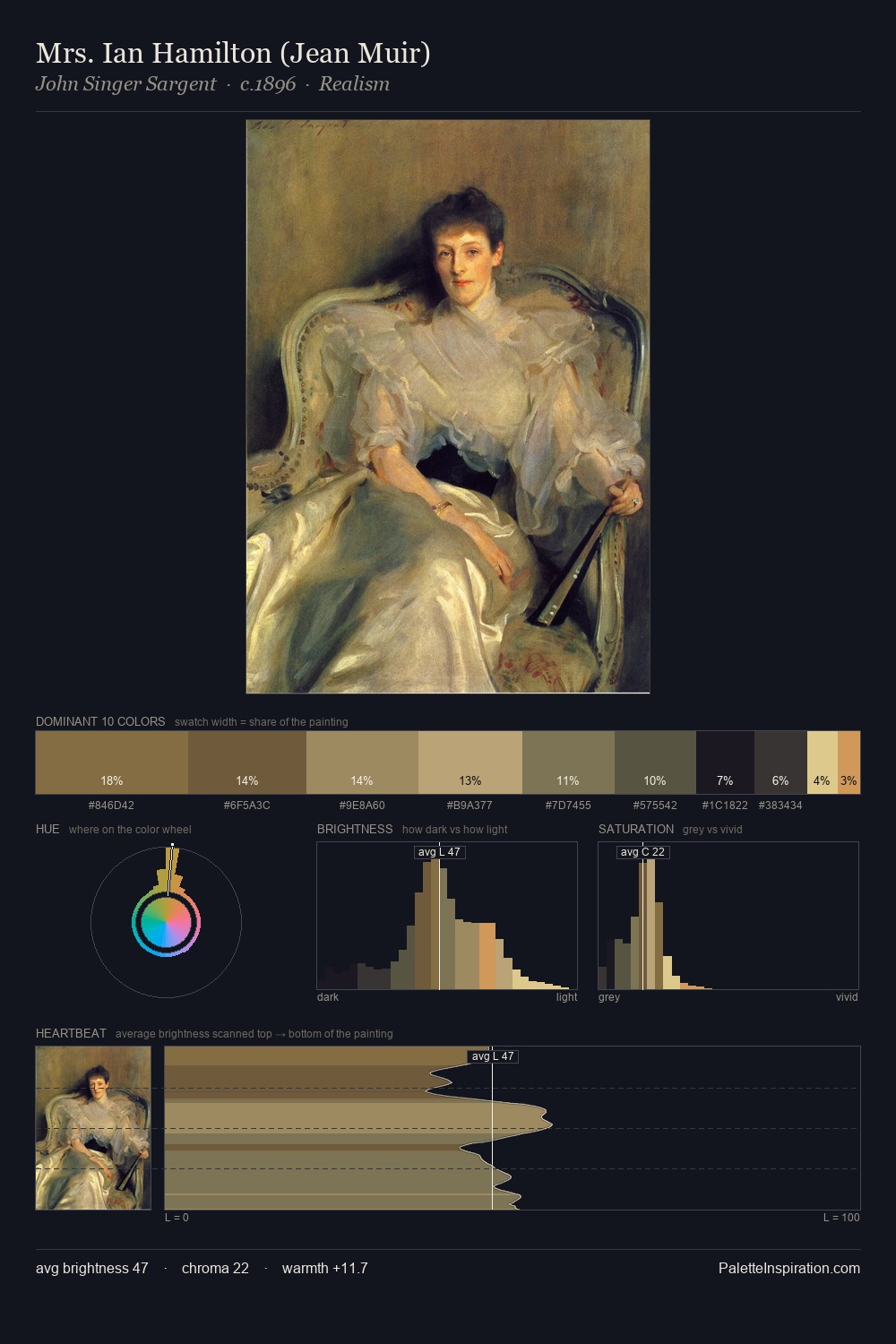Screen dimensions: 896x1344
Task: Click the style label 'Realism'
Action: pyautogui.click(x=354, y=84)
